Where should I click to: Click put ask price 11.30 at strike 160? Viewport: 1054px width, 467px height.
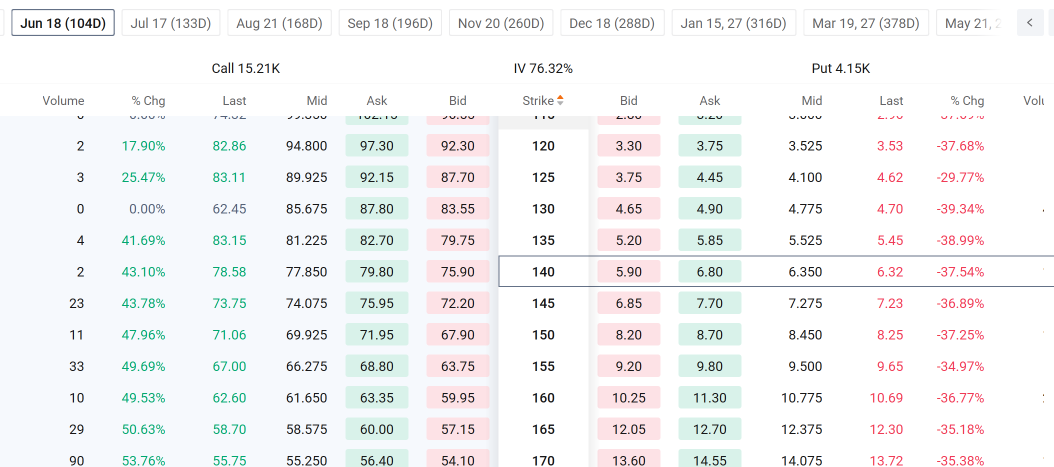[x=709, y=398]
